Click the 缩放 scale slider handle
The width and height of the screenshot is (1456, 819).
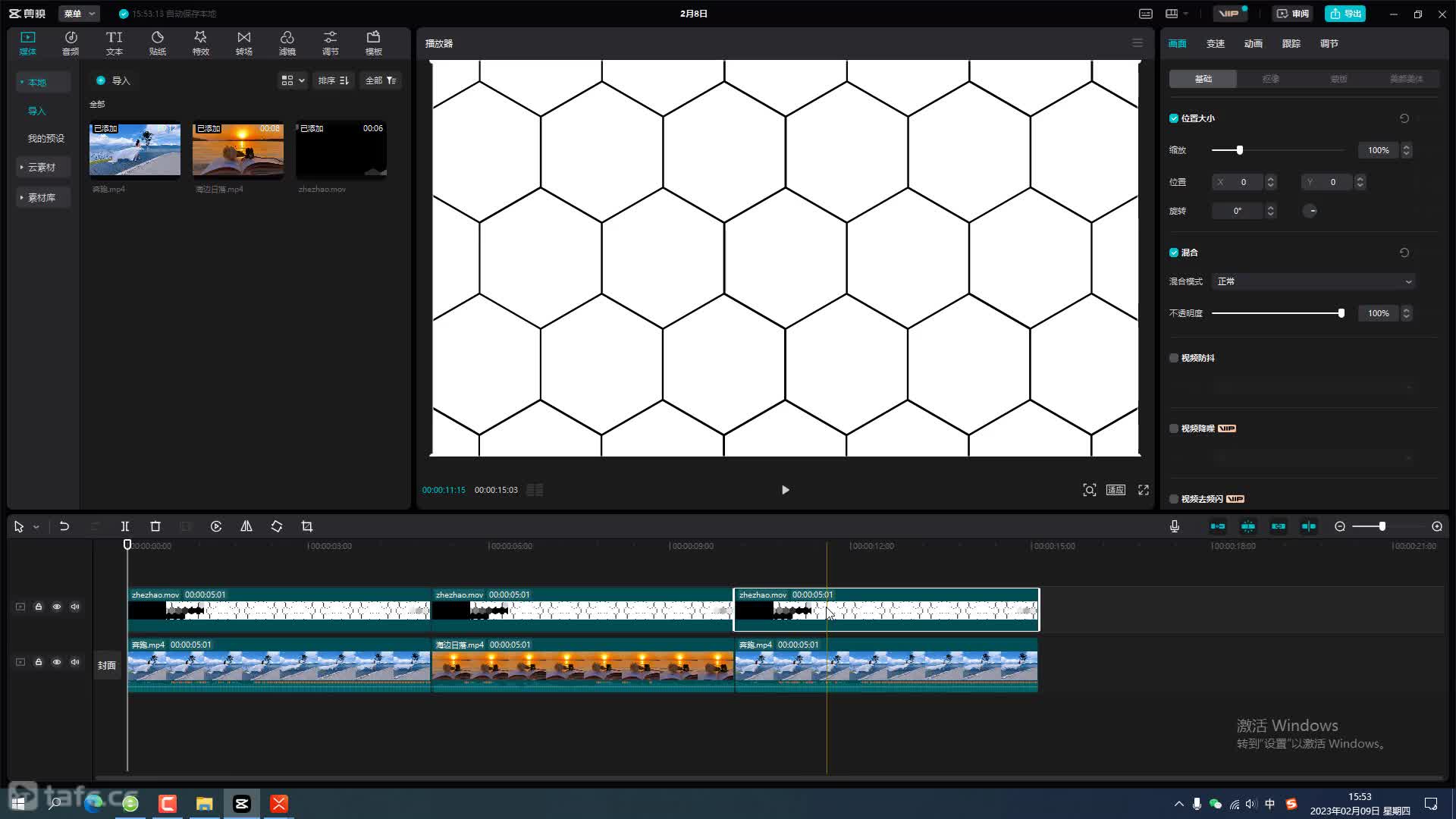click(x=1240, y=150)
